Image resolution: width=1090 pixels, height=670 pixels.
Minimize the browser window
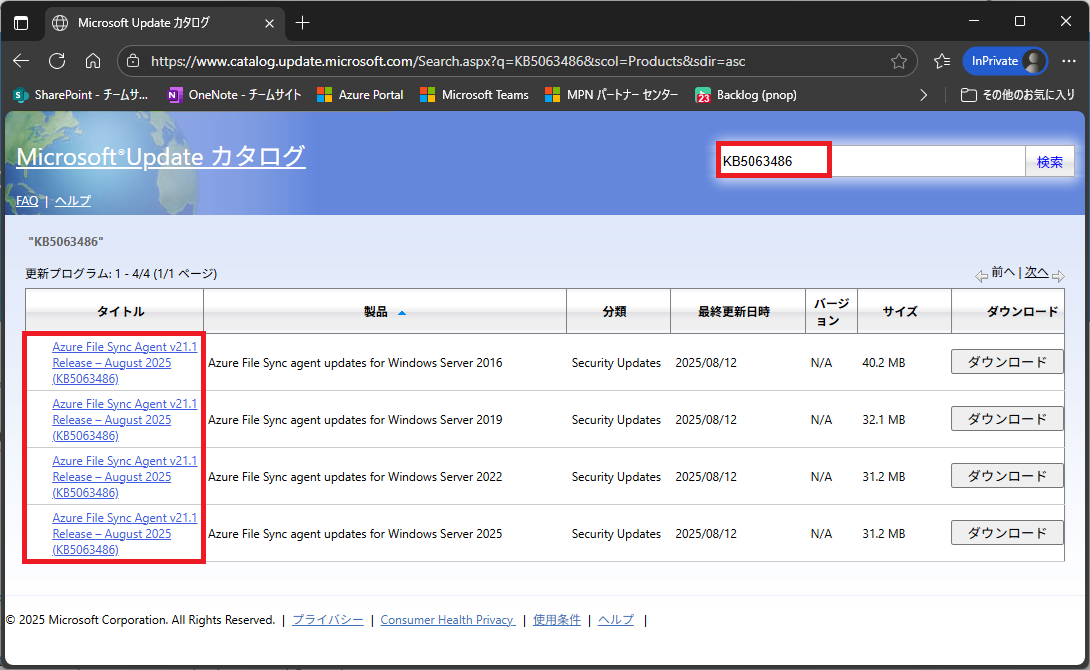click(x=974, y=22)
